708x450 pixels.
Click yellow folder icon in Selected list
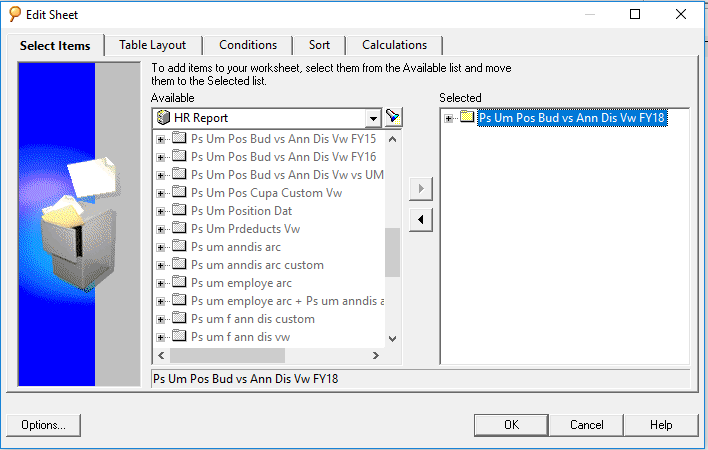[467, 117]
